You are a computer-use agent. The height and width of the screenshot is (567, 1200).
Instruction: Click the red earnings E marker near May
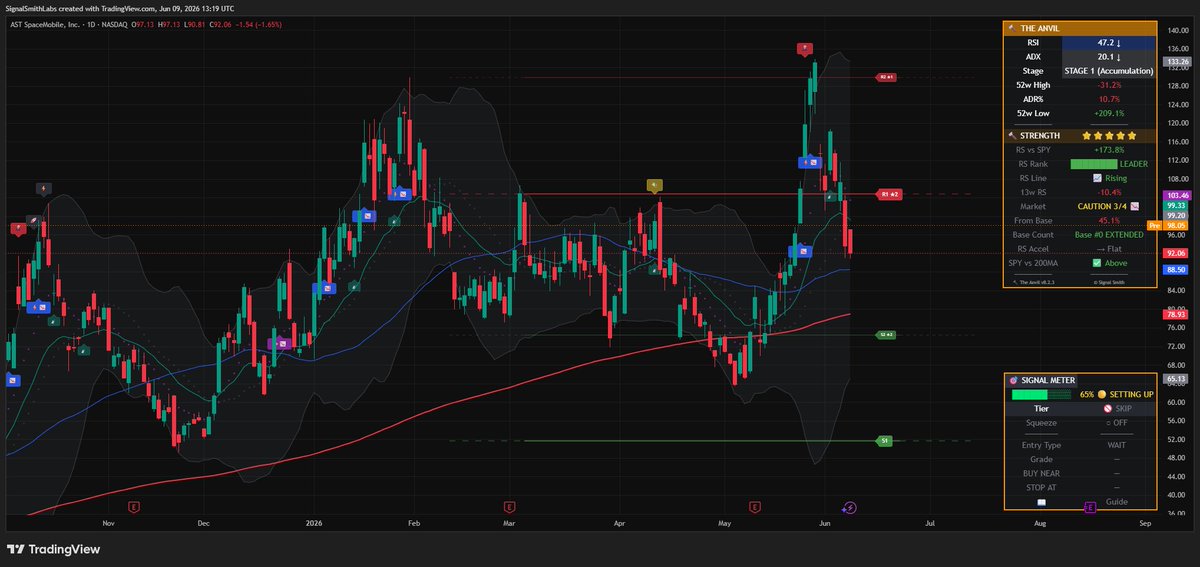point(754,507)
